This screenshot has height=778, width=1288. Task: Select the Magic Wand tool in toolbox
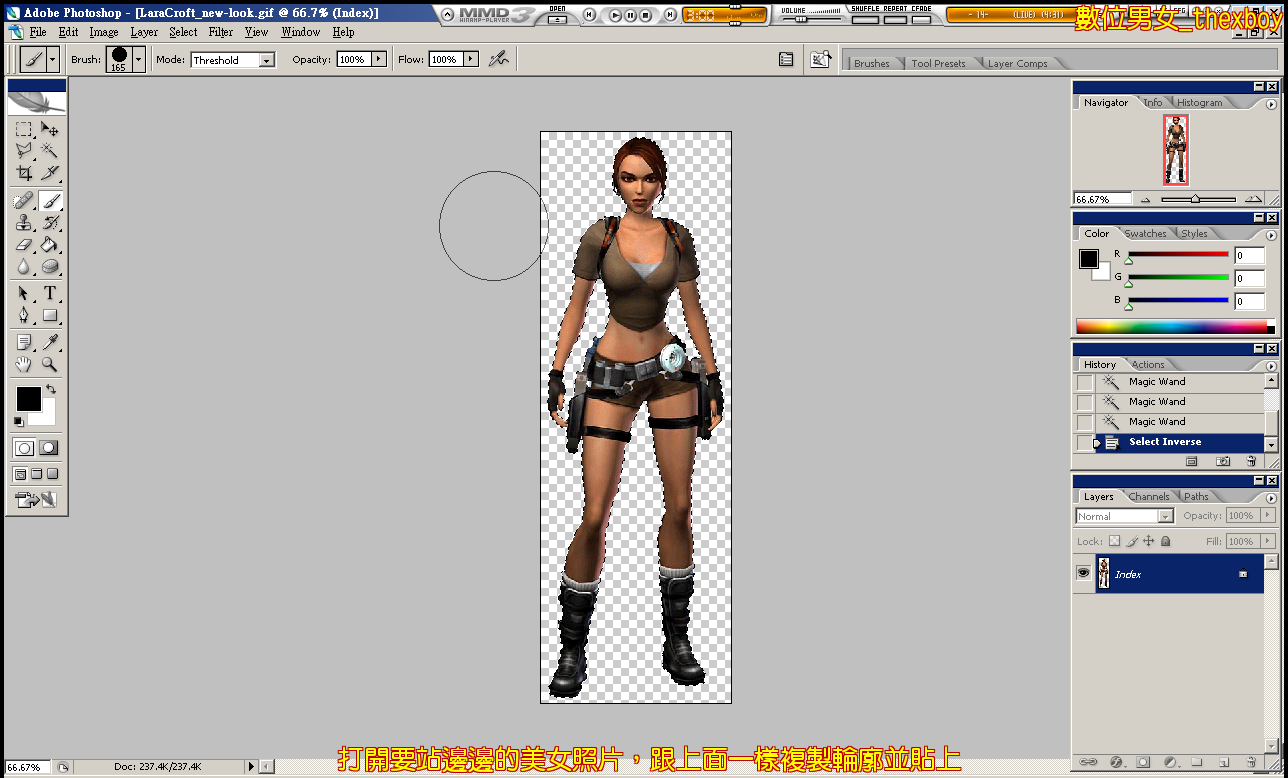(50, 150)
